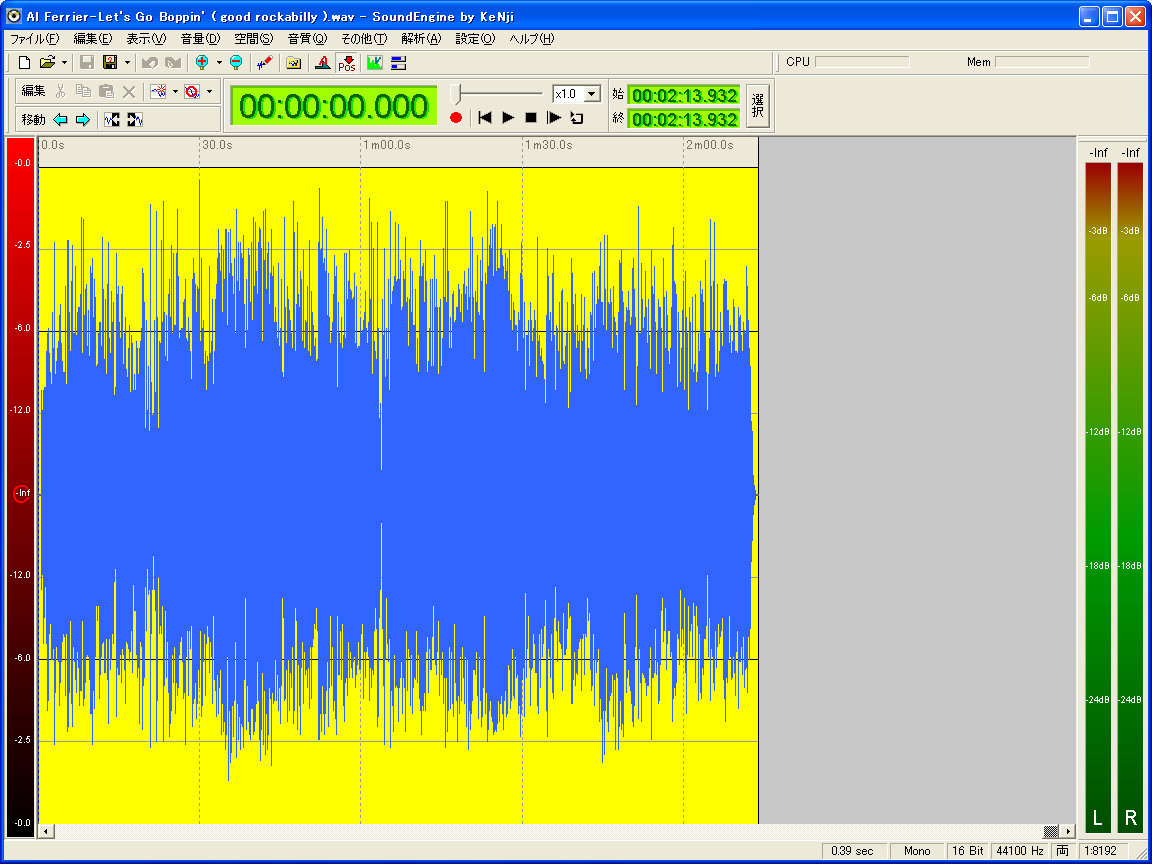Click the new file icon

[25, 62]
